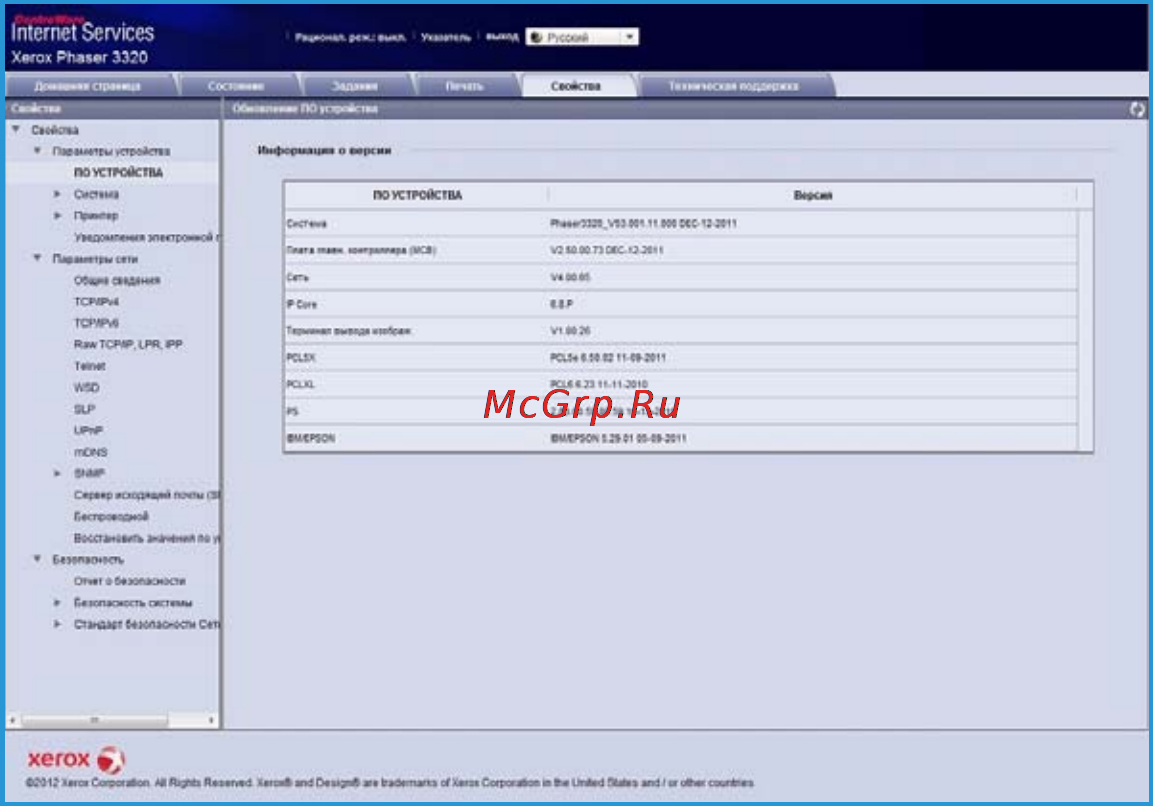1153x806 pixels.
Task: Open Уведомления электронной почты tree item
Action: (146, 237)
